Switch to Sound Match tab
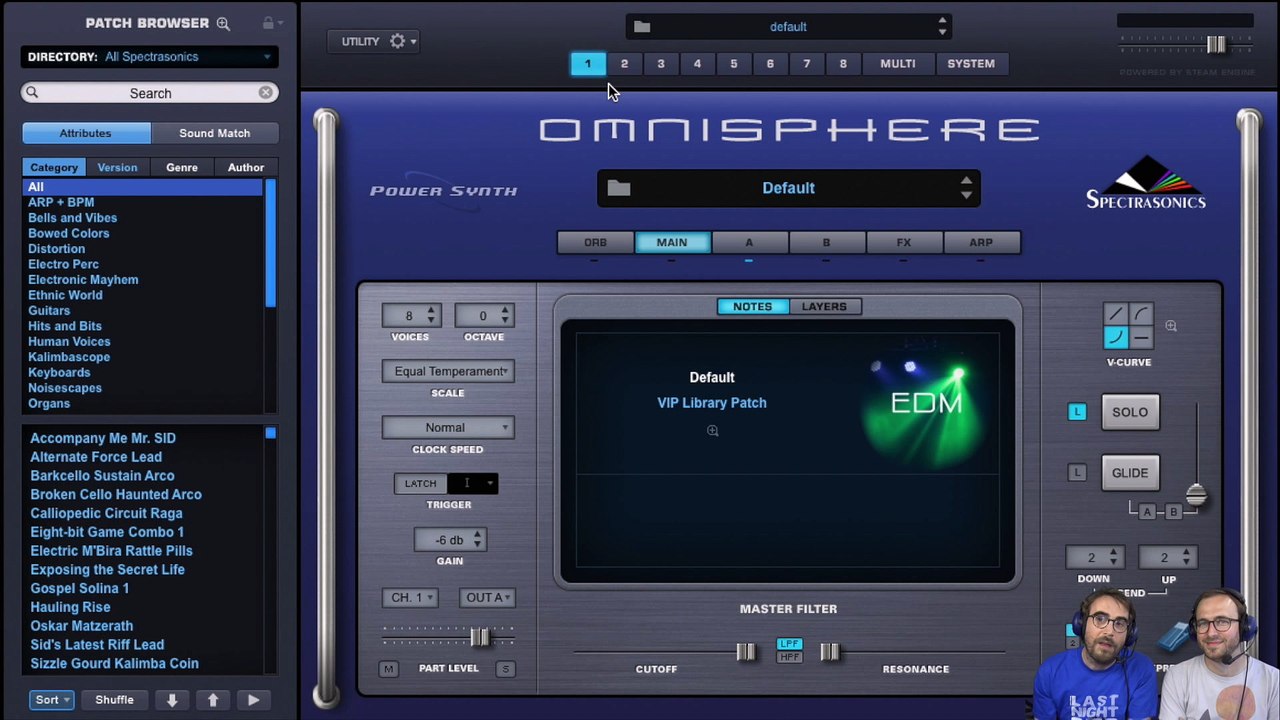The width and height of the screenshot is (1280, 720). [x=214, y=133]
